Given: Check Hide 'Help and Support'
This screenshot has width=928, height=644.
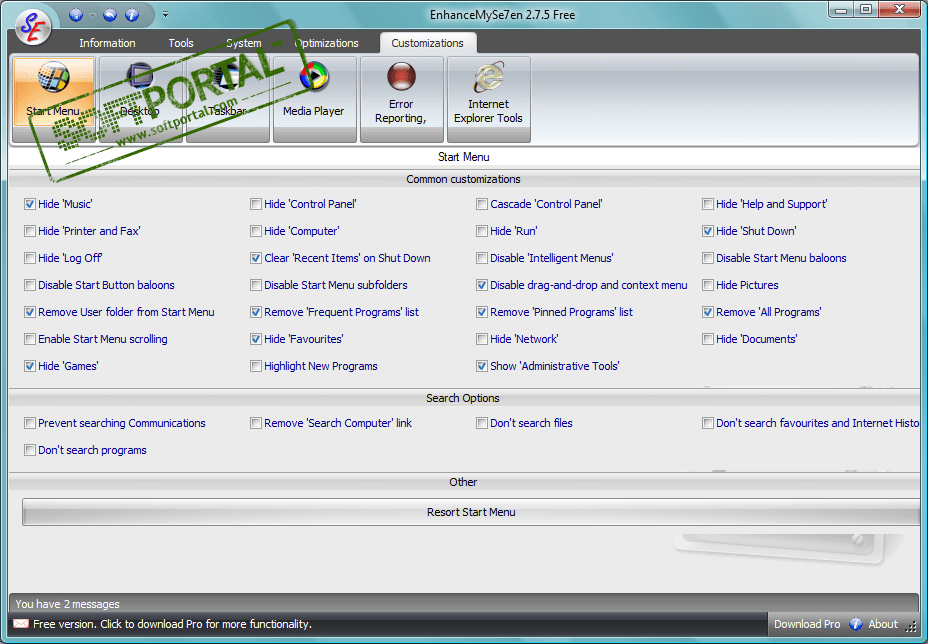Looking at the screenshot, I should (708, 204).
